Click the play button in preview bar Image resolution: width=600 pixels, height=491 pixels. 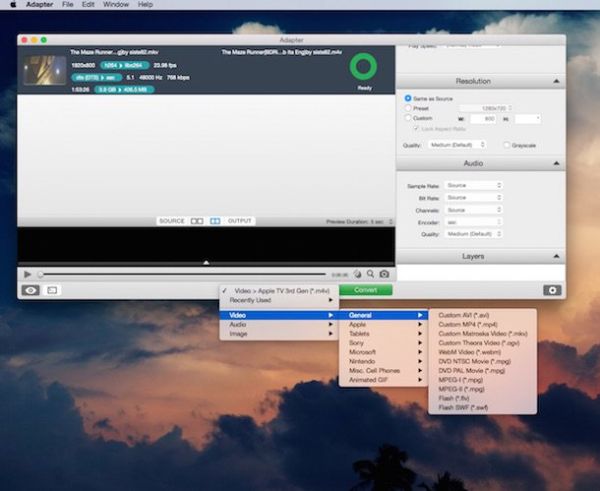(x=28, y=274)
